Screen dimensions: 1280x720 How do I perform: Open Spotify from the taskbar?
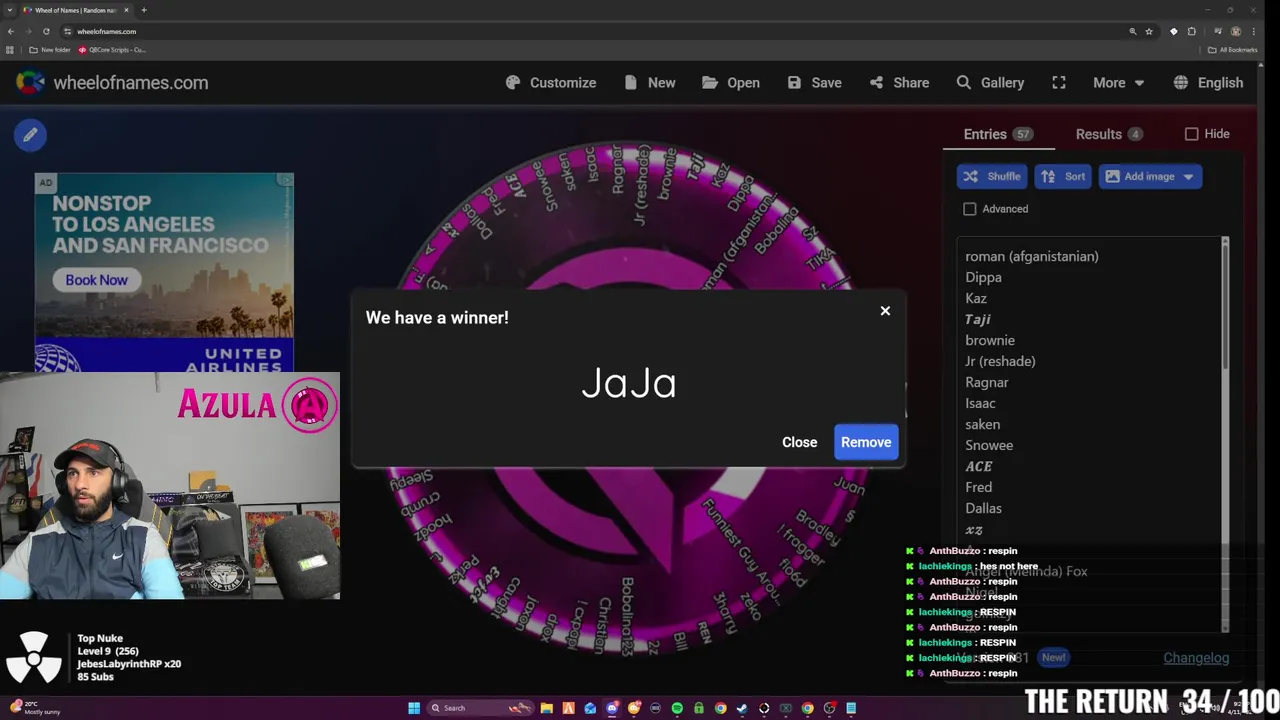[677, 708]
